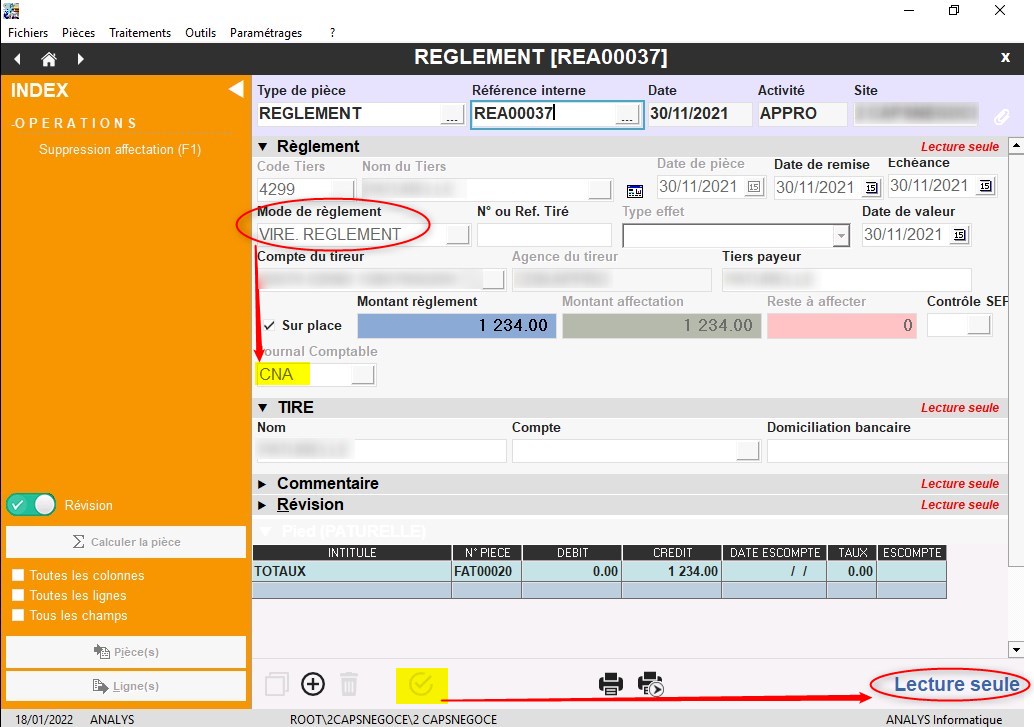Image resolution: width=1034 pixels, height=727 pixels.
Task: Collapse the orange INDEX side panel
Action: coord(236,90)
